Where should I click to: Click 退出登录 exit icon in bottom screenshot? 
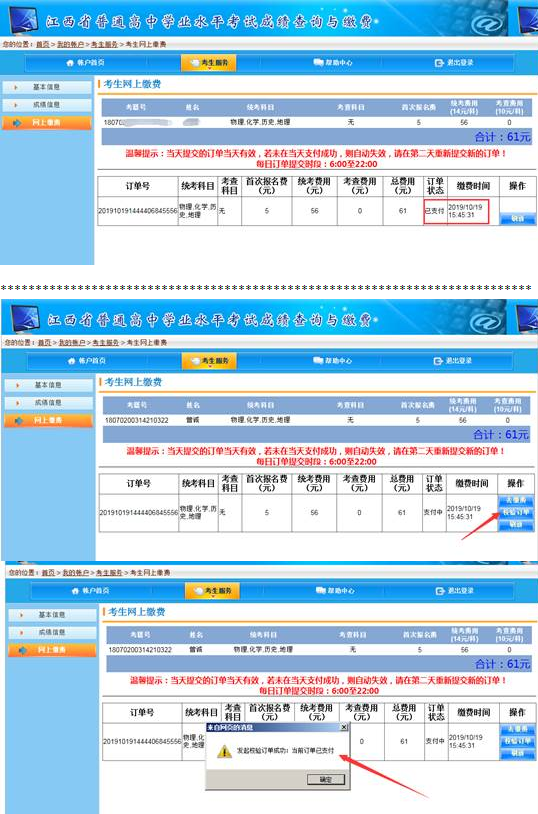[x=440, y=591]
